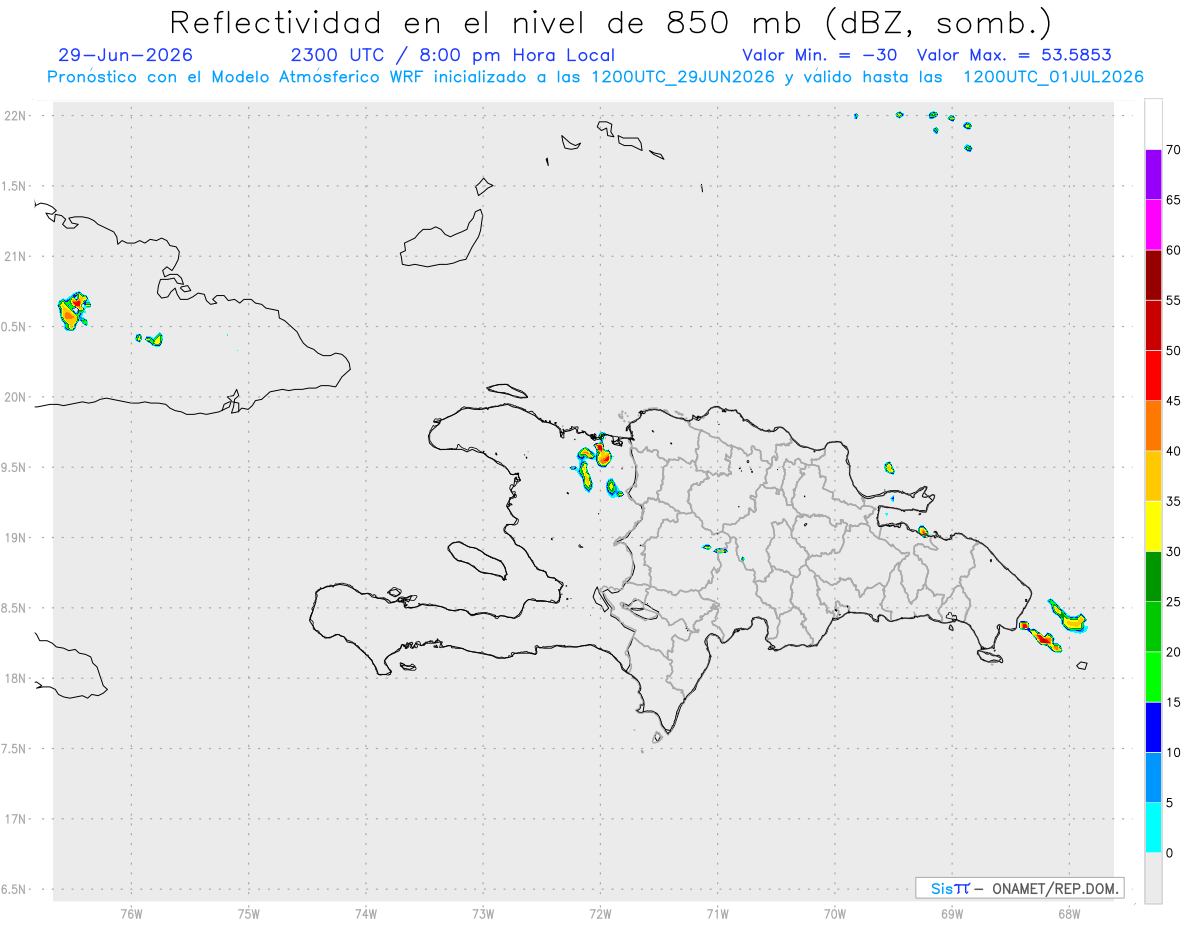Select the date text '29-Jun-2026'

[x=126, y=55]
